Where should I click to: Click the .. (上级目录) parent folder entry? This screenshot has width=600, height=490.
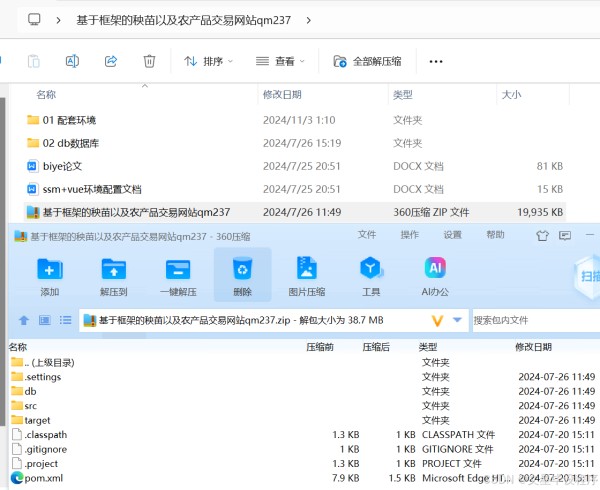42,362
